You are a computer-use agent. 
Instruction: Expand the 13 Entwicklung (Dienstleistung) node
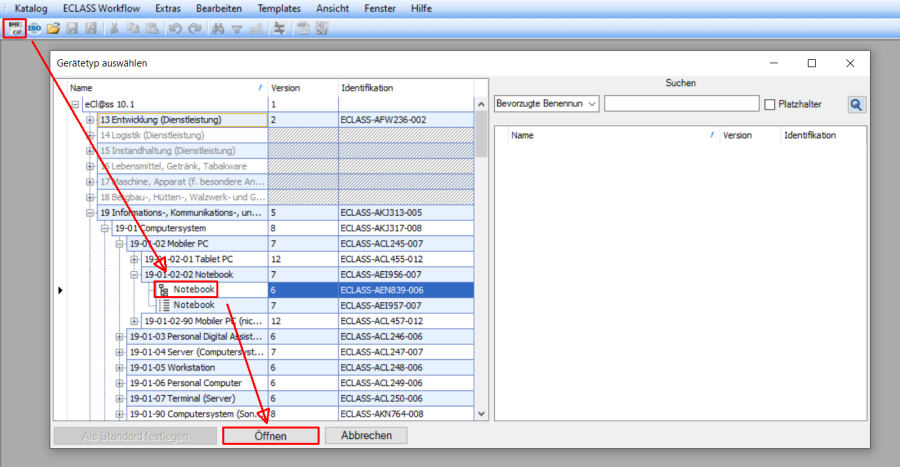tap(90, 120)
